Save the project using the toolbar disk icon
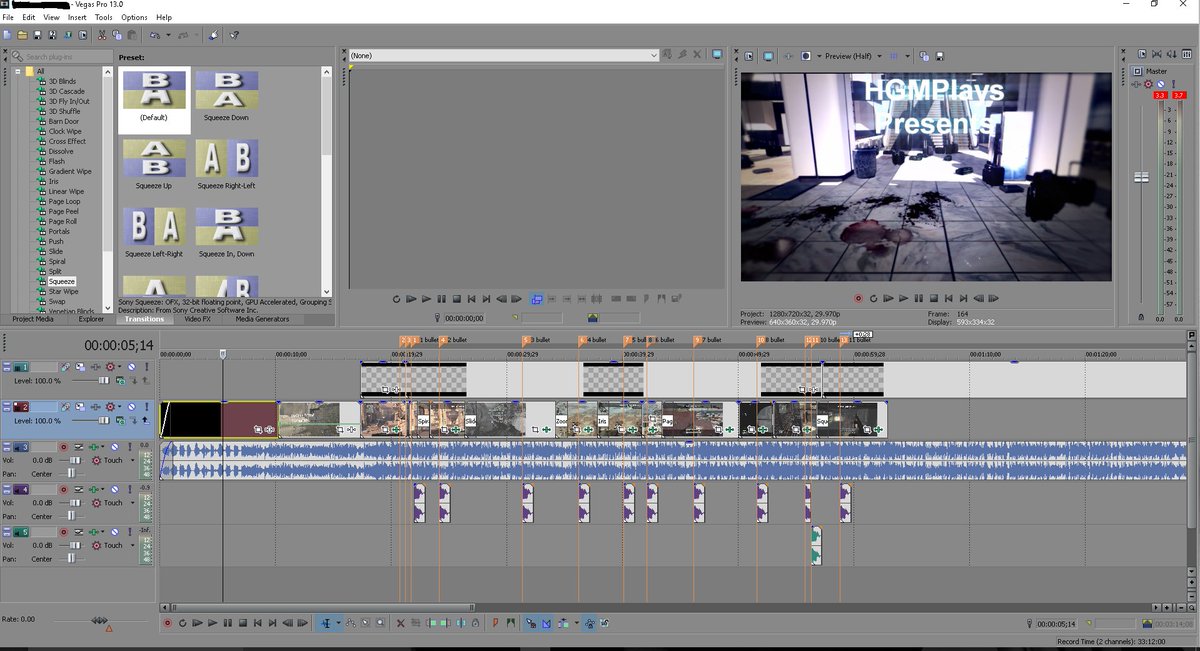This screenshot has height=651, width=1200. (37, 35)
